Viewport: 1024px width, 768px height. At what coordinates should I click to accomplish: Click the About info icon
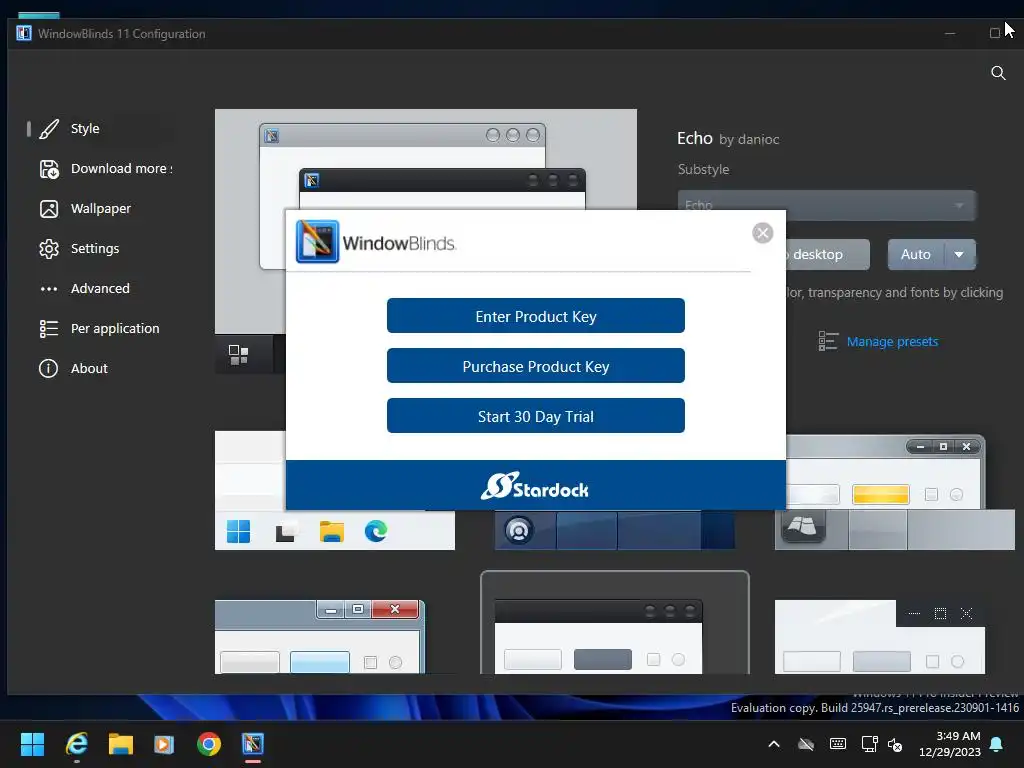[48, 368]
